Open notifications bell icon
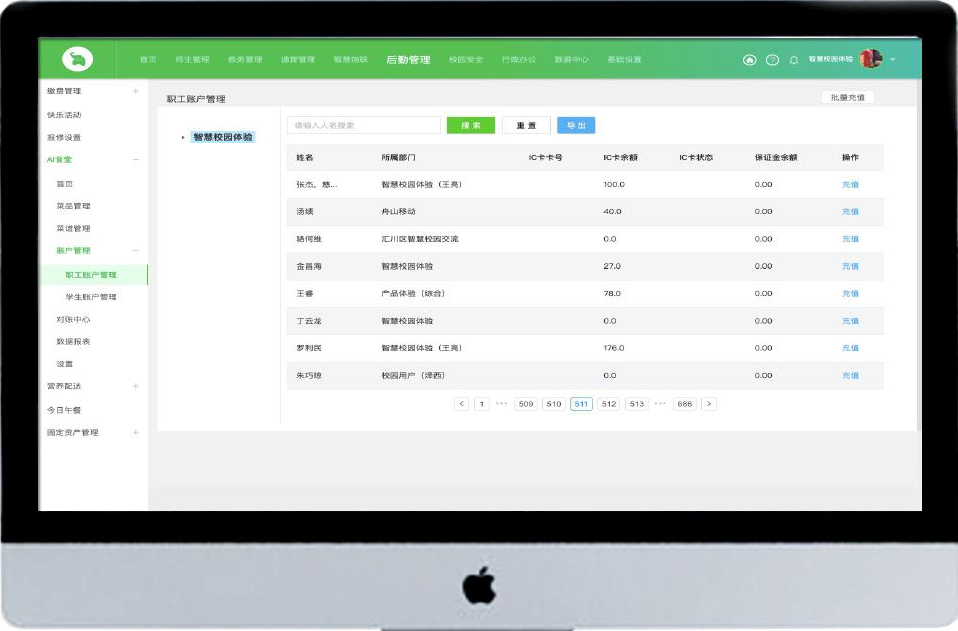 pyautogui.click(x=794, y=60)
